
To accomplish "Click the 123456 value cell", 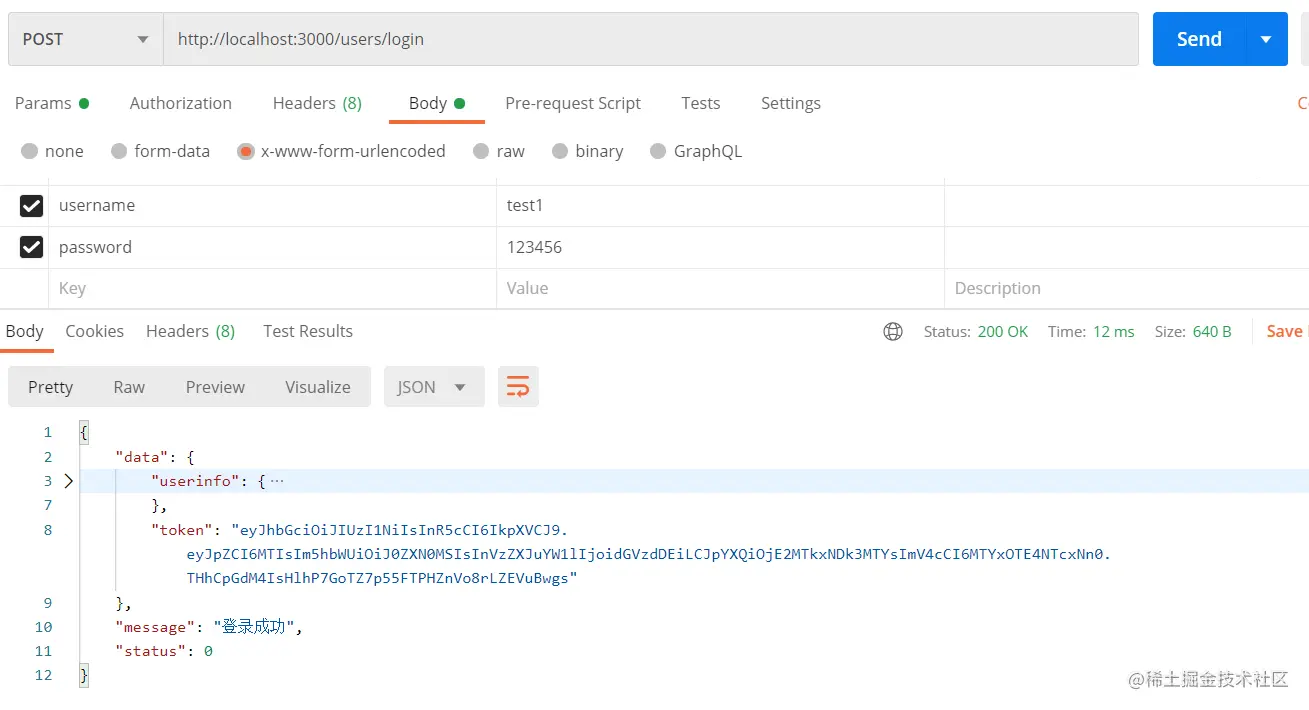I will coord(720,247).
